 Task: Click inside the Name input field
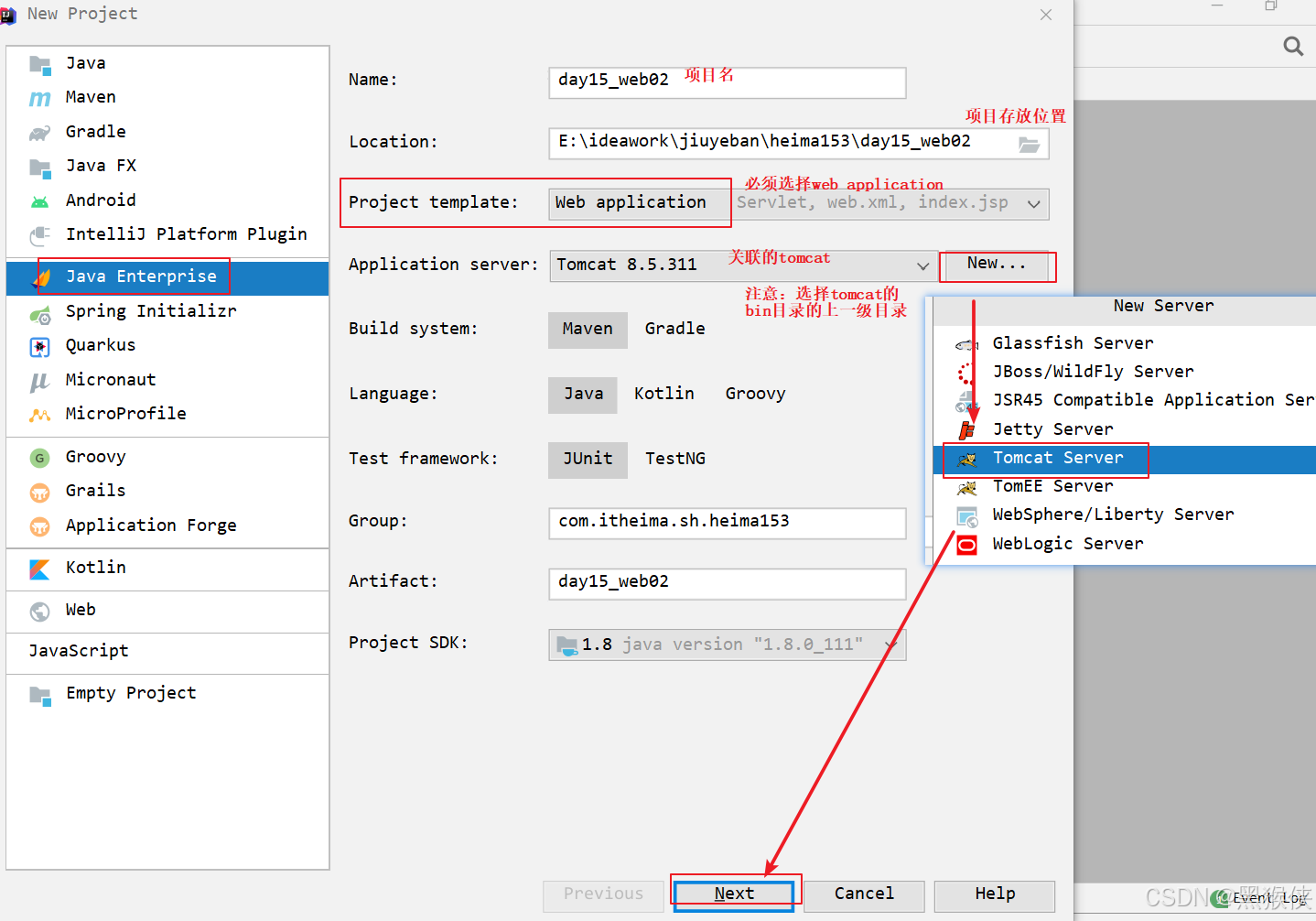[x=727, y=82]
